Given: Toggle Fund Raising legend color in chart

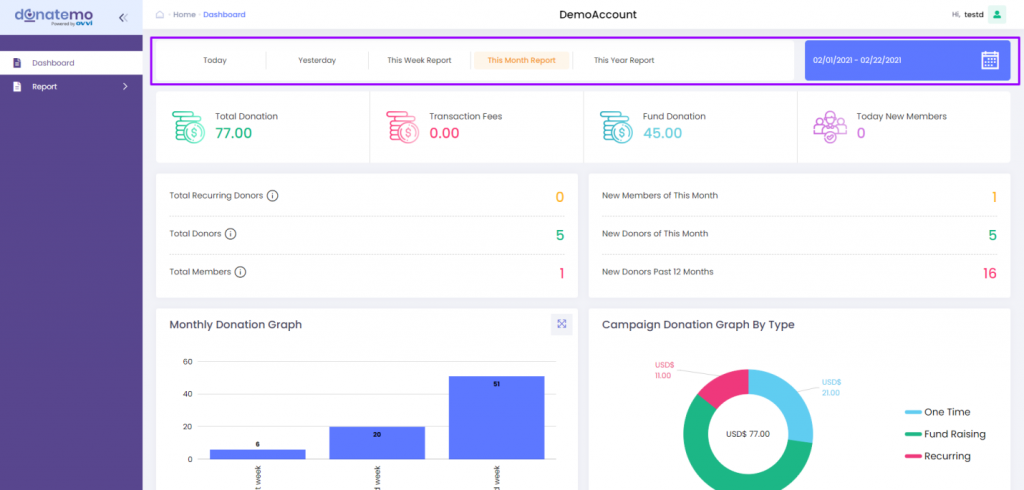Looking at the screenshot, I should point(912,434).
